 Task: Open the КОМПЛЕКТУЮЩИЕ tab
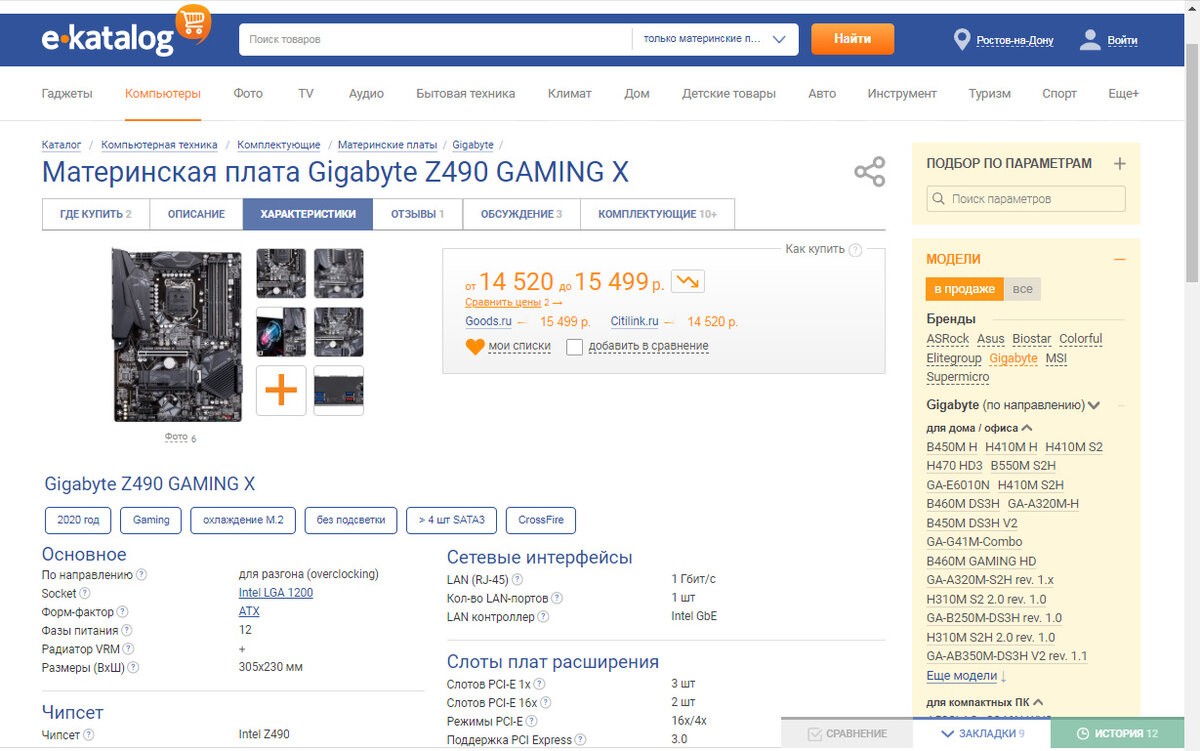657,214
